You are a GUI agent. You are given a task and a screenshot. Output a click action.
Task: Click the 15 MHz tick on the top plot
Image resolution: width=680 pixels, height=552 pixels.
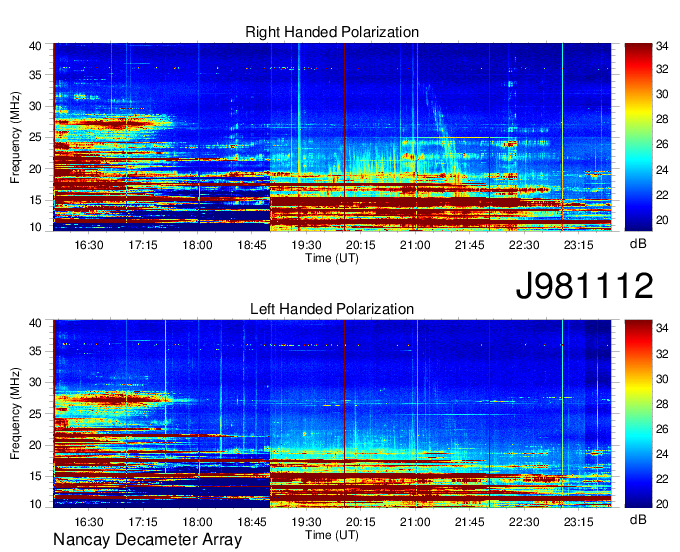coord(35,200)
